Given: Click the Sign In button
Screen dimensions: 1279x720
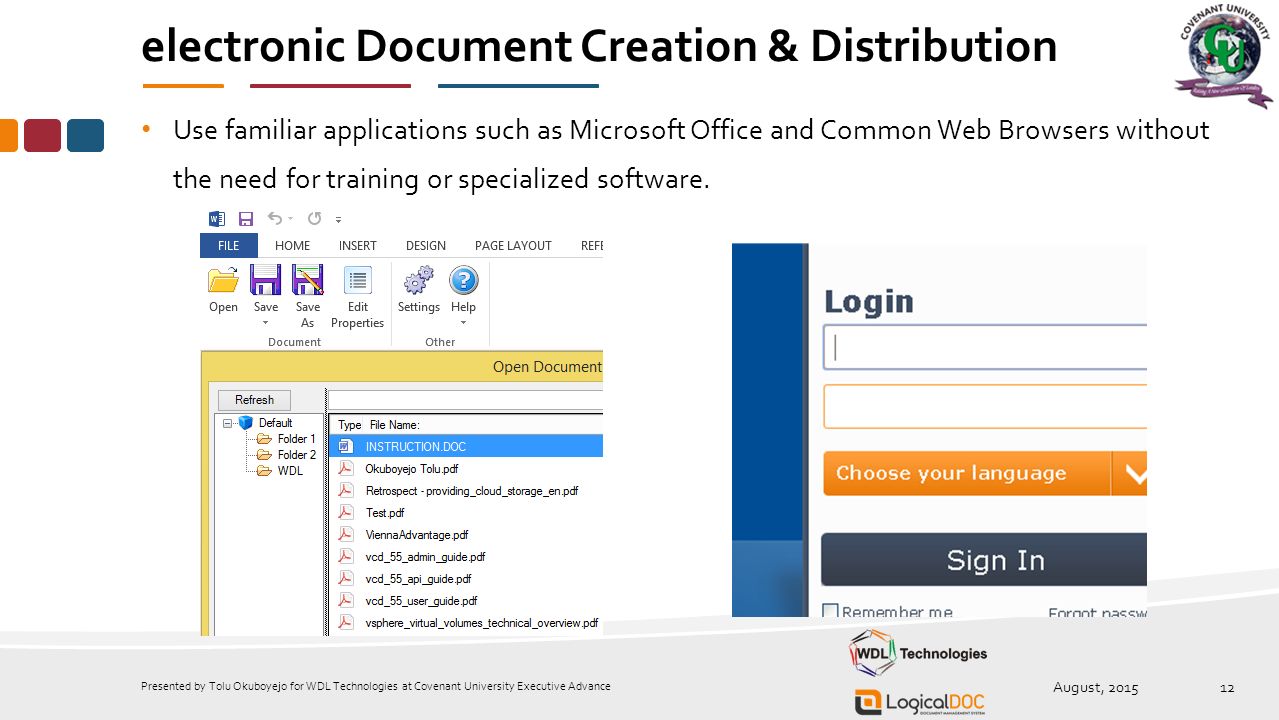Looking at the screenshot, I should click(x=984, y=559).
